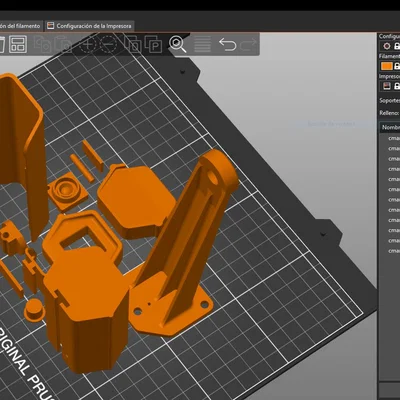Viewport: 400px width, 400px height.
Task: Toggle variable layer height editing icon
Action: pos(202,44)
